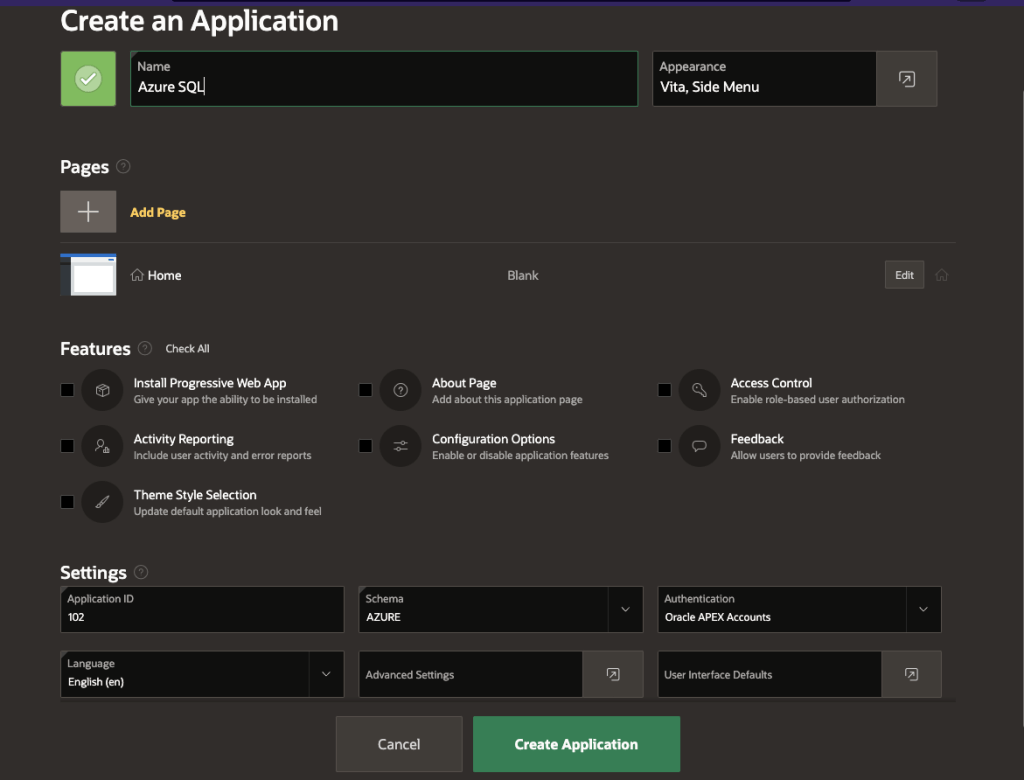Open Advanced Settings dialog icon
1024x780 pixels.
point(612,675)
